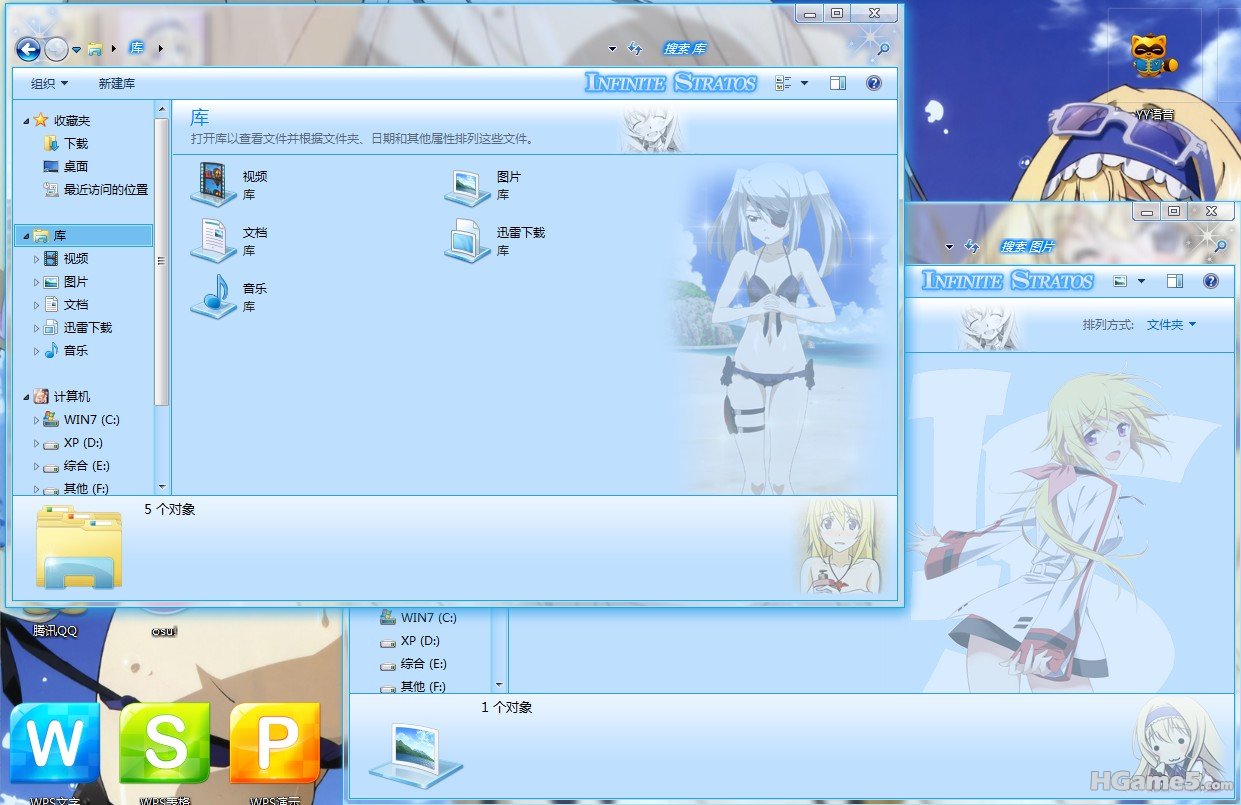Click the help icon in the 图片 window
The image size is (1241, 805).
tap(1211, 282)
